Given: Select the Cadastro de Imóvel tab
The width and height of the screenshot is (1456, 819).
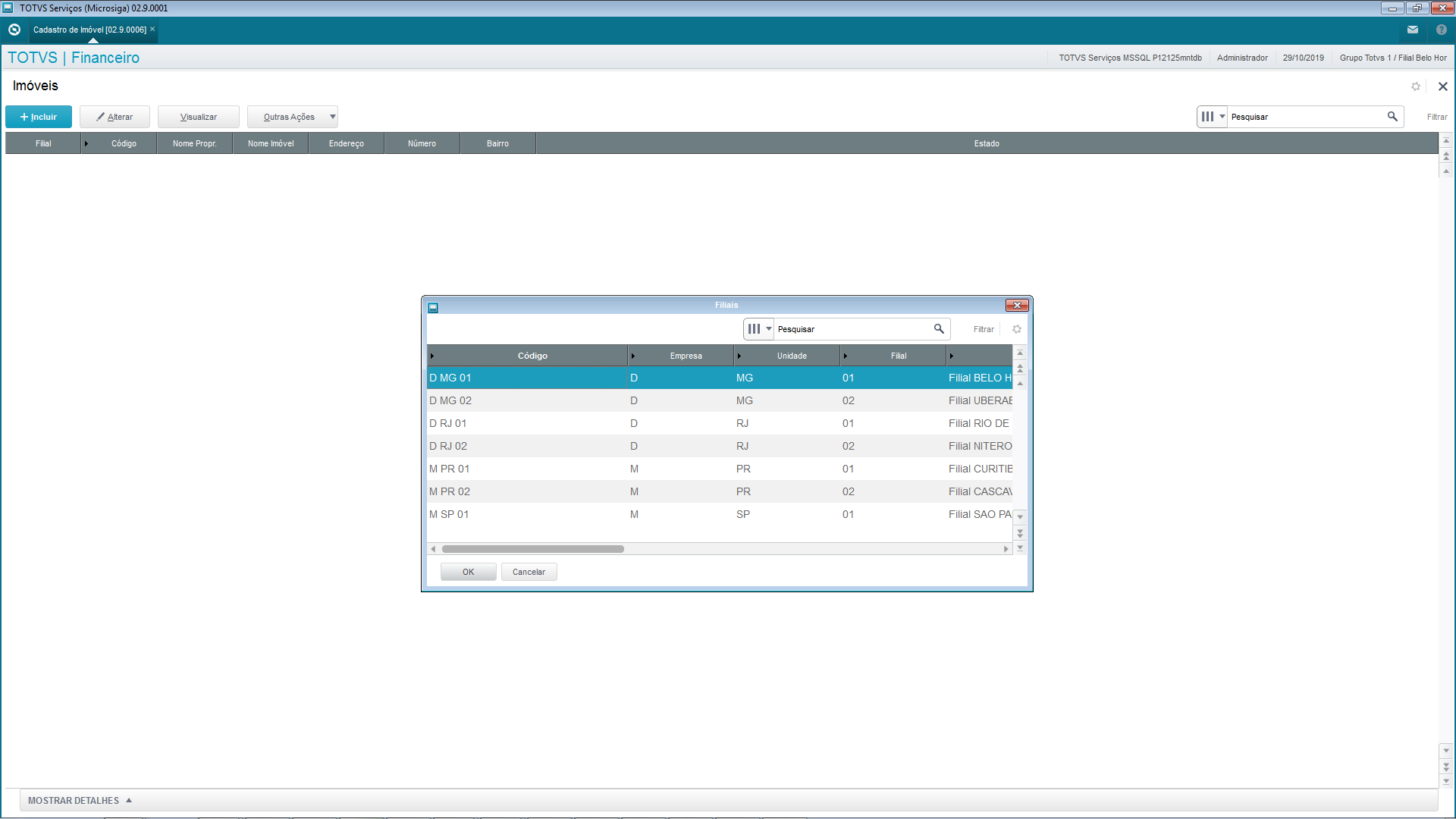Looking at the screenshot, I should coord(89,30).
